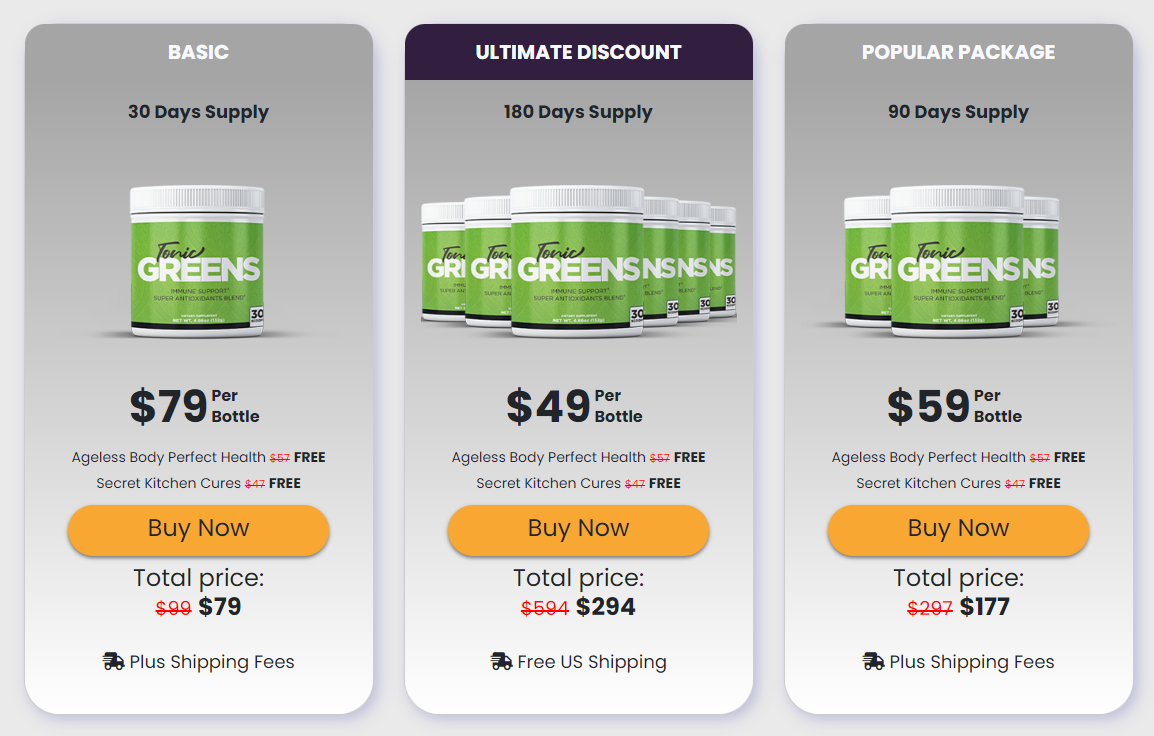Click the Popular Package header

958,52
